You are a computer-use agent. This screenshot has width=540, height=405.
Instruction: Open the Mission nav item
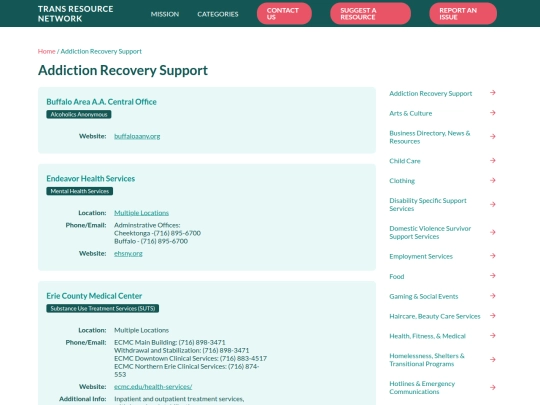pos(165,14)
